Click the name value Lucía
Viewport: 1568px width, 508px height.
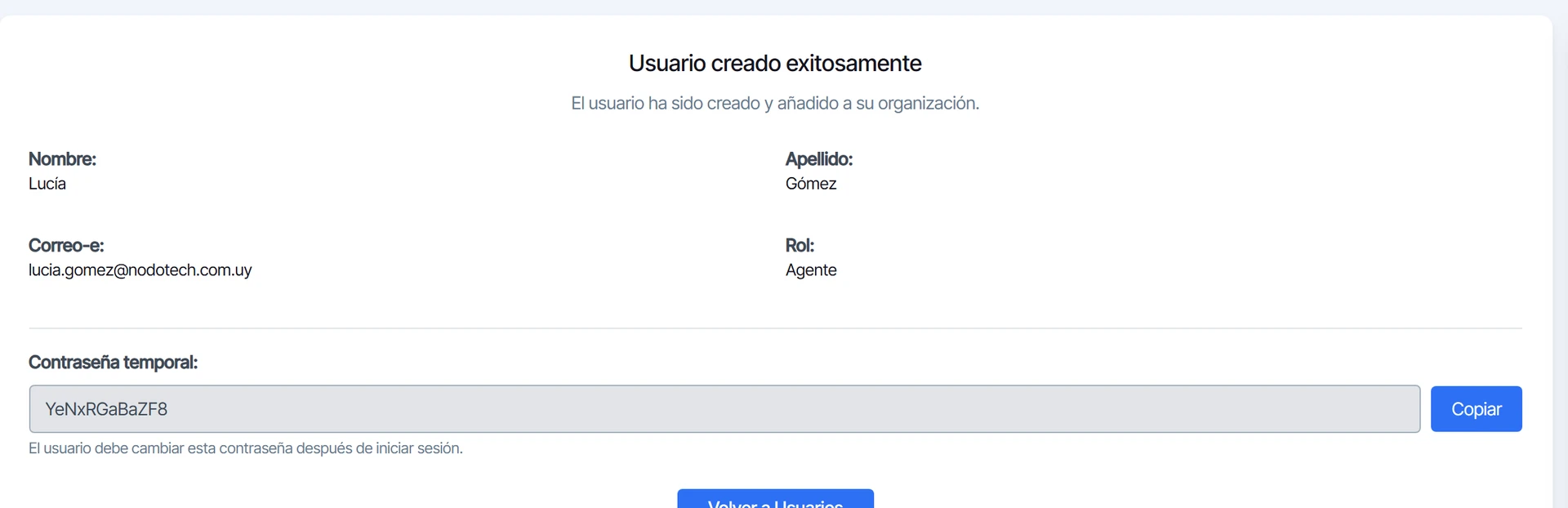[47, 184]
